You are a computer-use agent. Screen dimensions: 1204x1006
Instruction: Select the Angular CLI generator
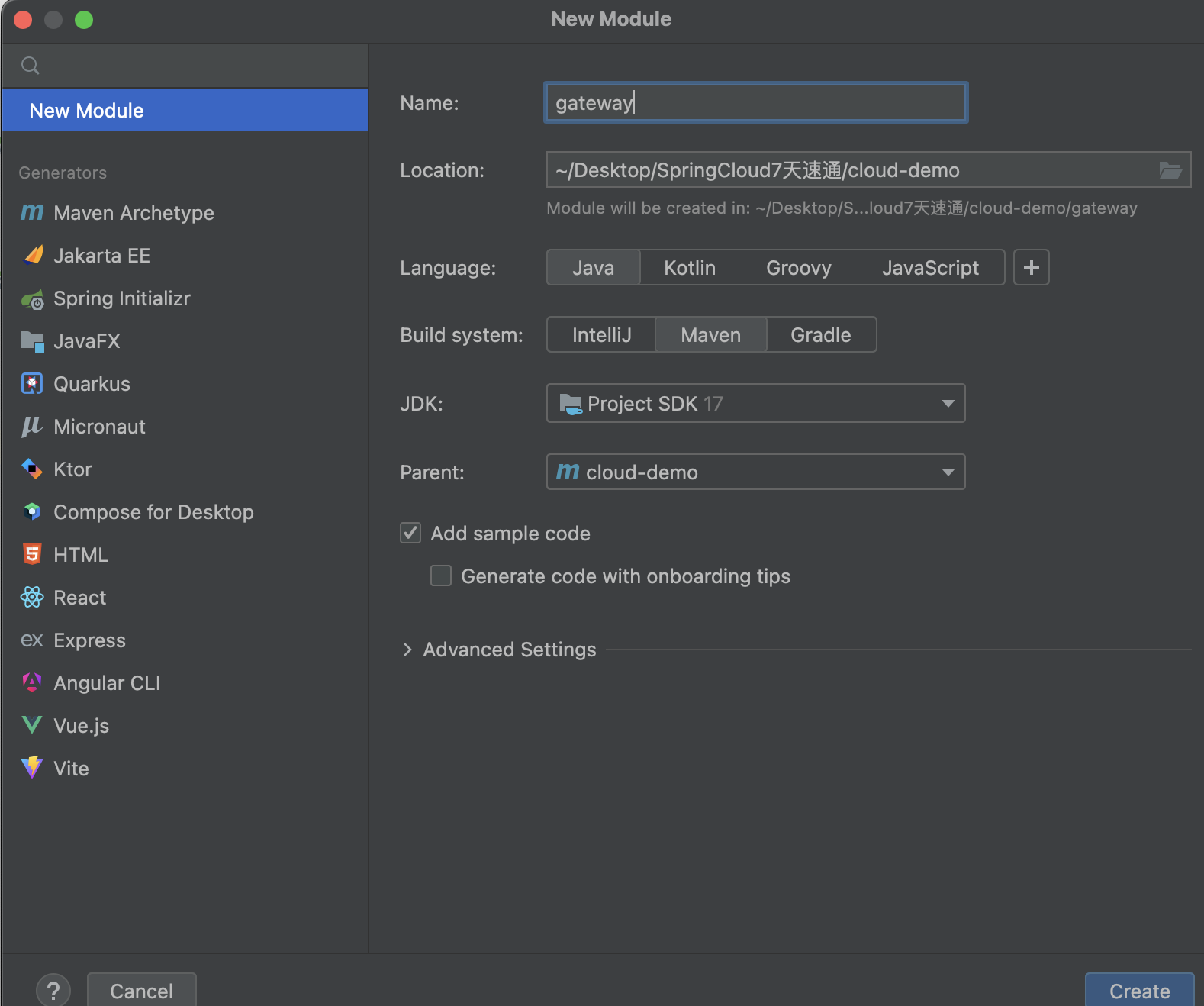(x=185, y=683)
